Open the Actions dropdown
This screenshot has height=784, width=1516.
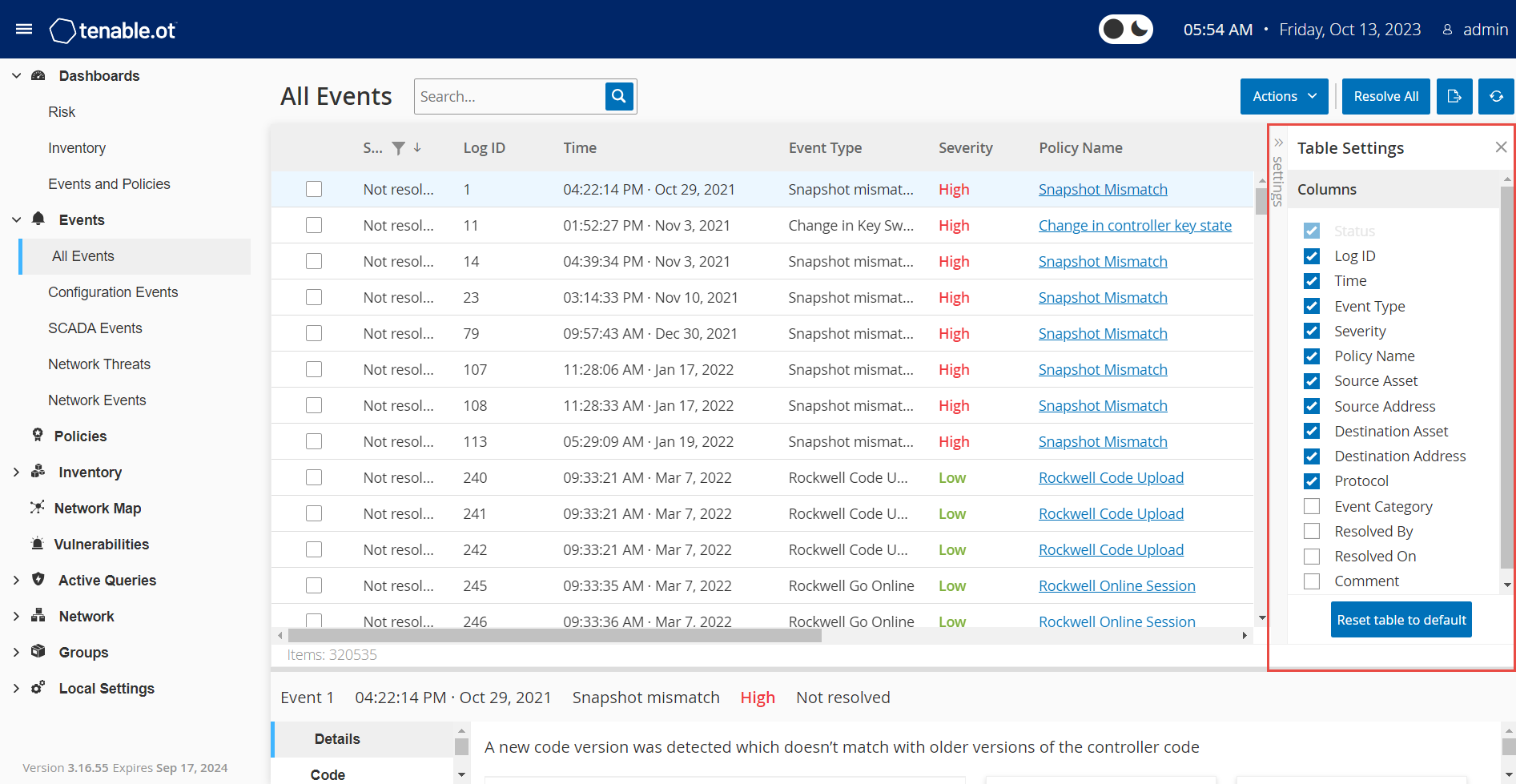click(1284, 96)
